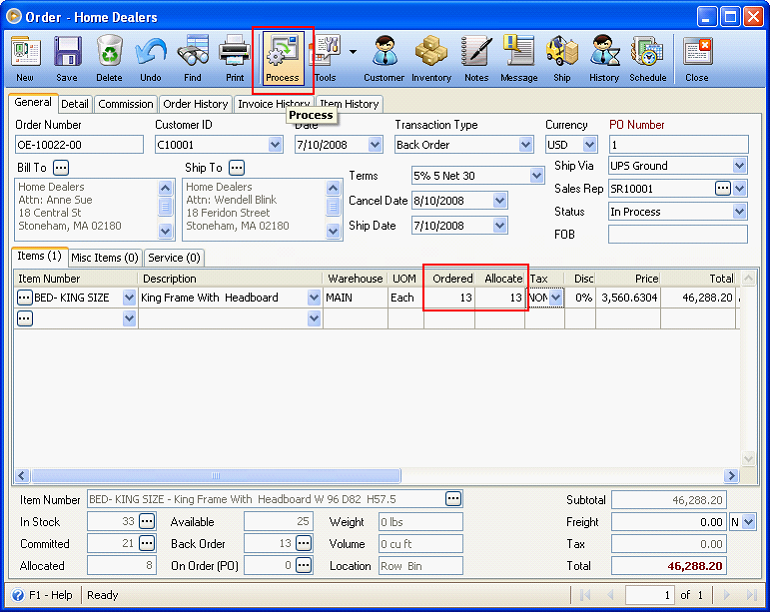Screen dimensions: 771x613
Task: Select the Items (1) tab
Action: (x=39, y=256)
